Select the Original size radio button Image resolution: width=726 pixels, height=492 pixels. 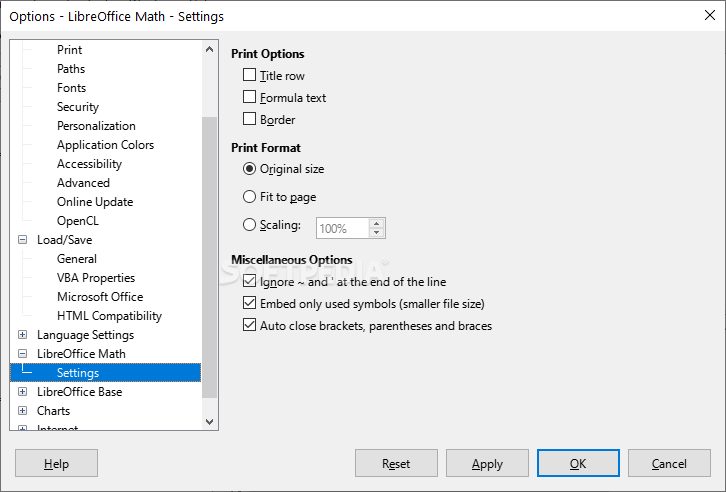(x=249, y=169)
